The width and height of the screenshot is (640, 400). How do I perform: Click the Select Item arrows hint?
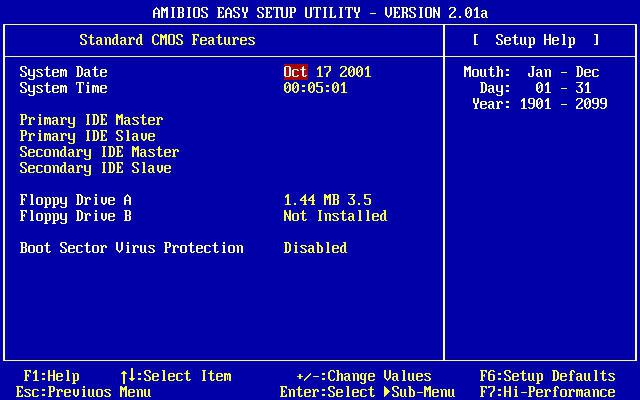coord(176,376)
